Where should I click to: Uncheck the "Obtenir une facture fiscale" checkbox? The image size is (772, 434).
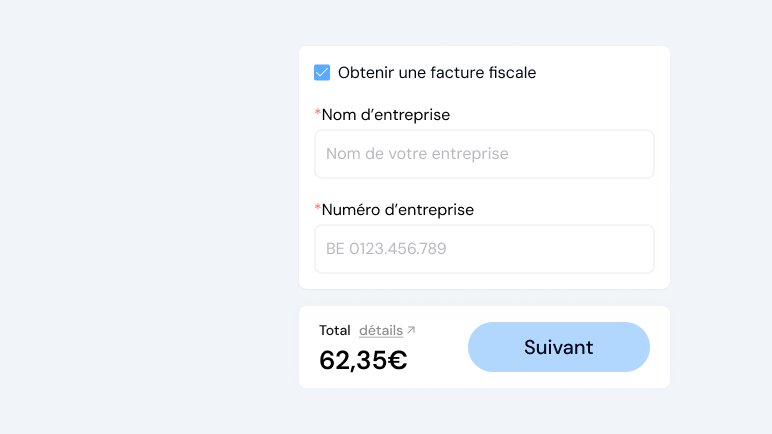tap(322, 73)
